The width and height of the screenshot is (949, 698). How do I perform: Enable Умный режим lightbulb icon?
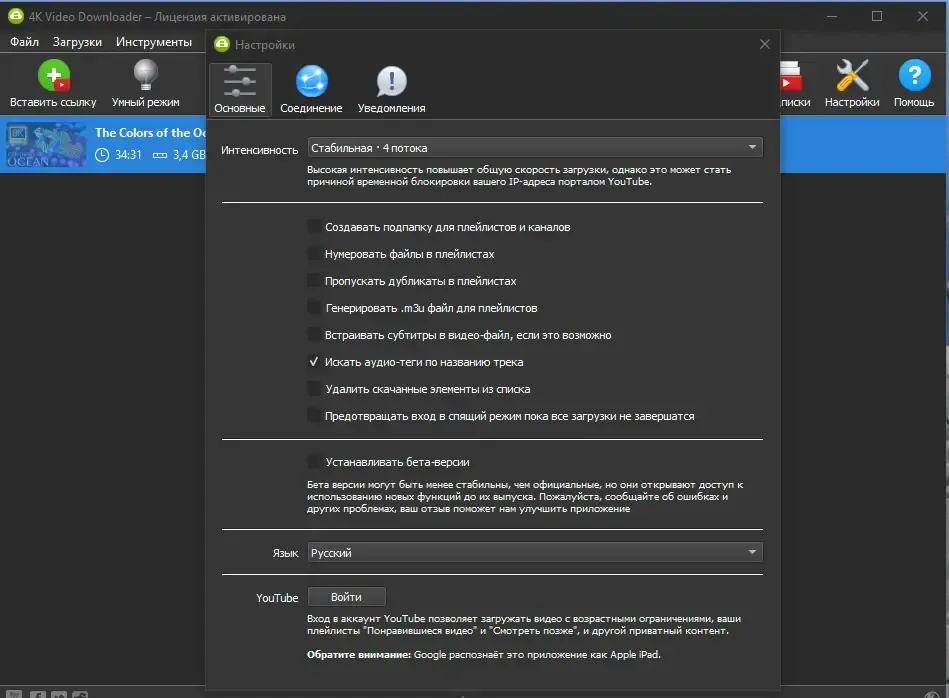pyautogui.click(x=145, y=75)
